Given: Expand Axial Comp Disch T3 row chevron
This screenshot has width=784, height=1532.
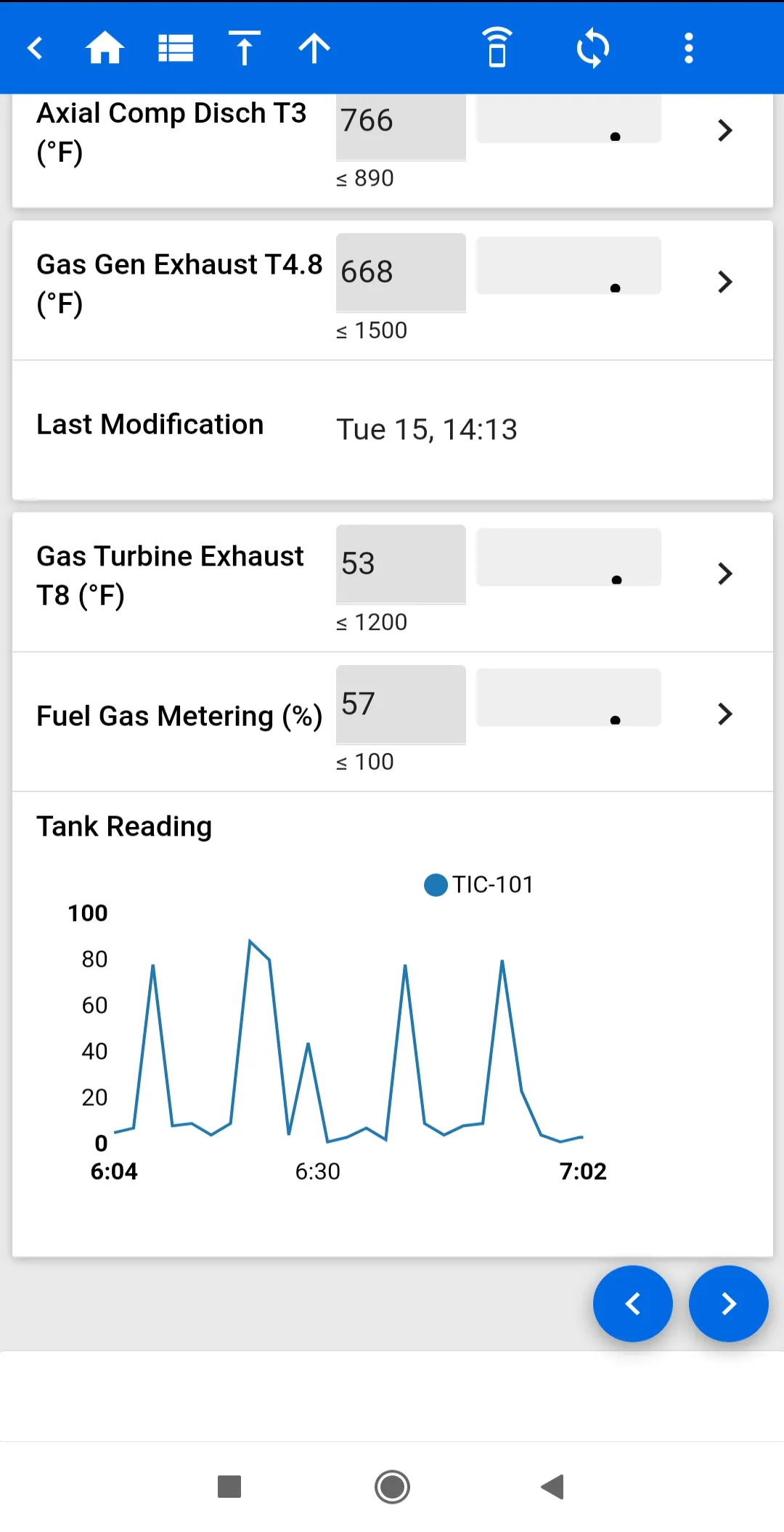Looking at the screenshot, I should coord(724,131).
